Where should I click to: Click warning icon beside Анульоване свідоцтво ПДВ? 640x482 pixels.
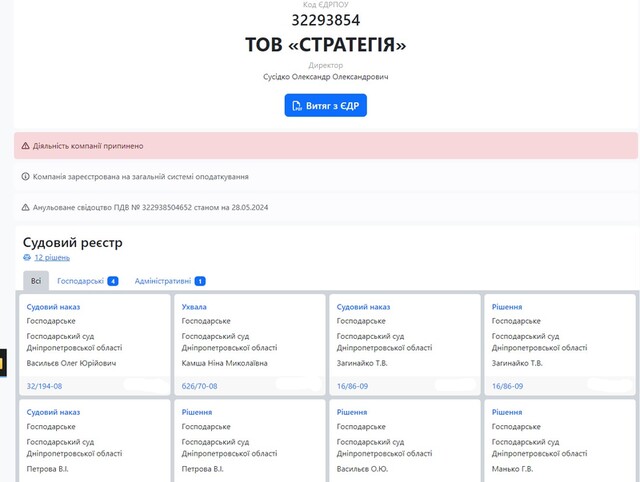[x=26, y=208]
